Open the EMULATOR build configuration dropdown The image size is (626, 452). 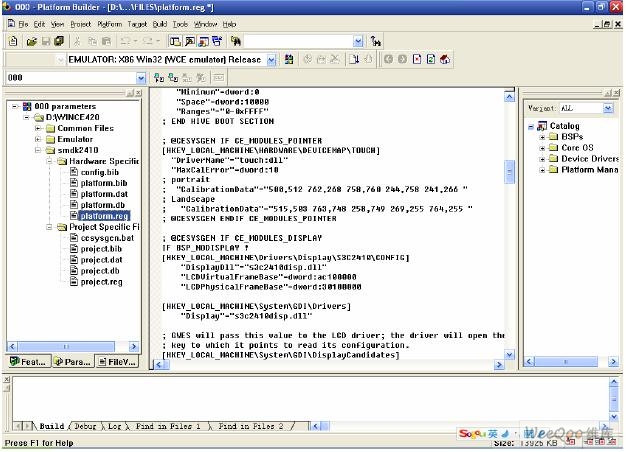273,59
